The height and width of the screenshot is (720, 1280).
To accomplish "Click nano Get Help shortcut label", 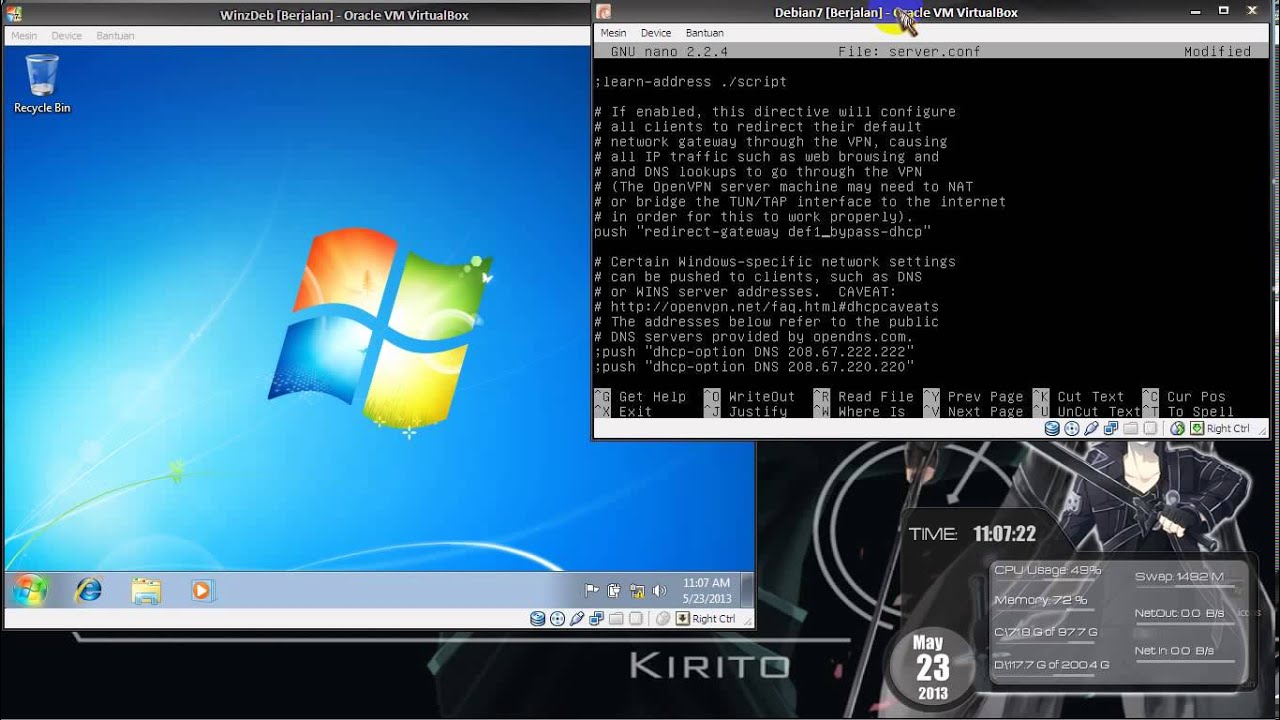I will click(x=652, y=397).
